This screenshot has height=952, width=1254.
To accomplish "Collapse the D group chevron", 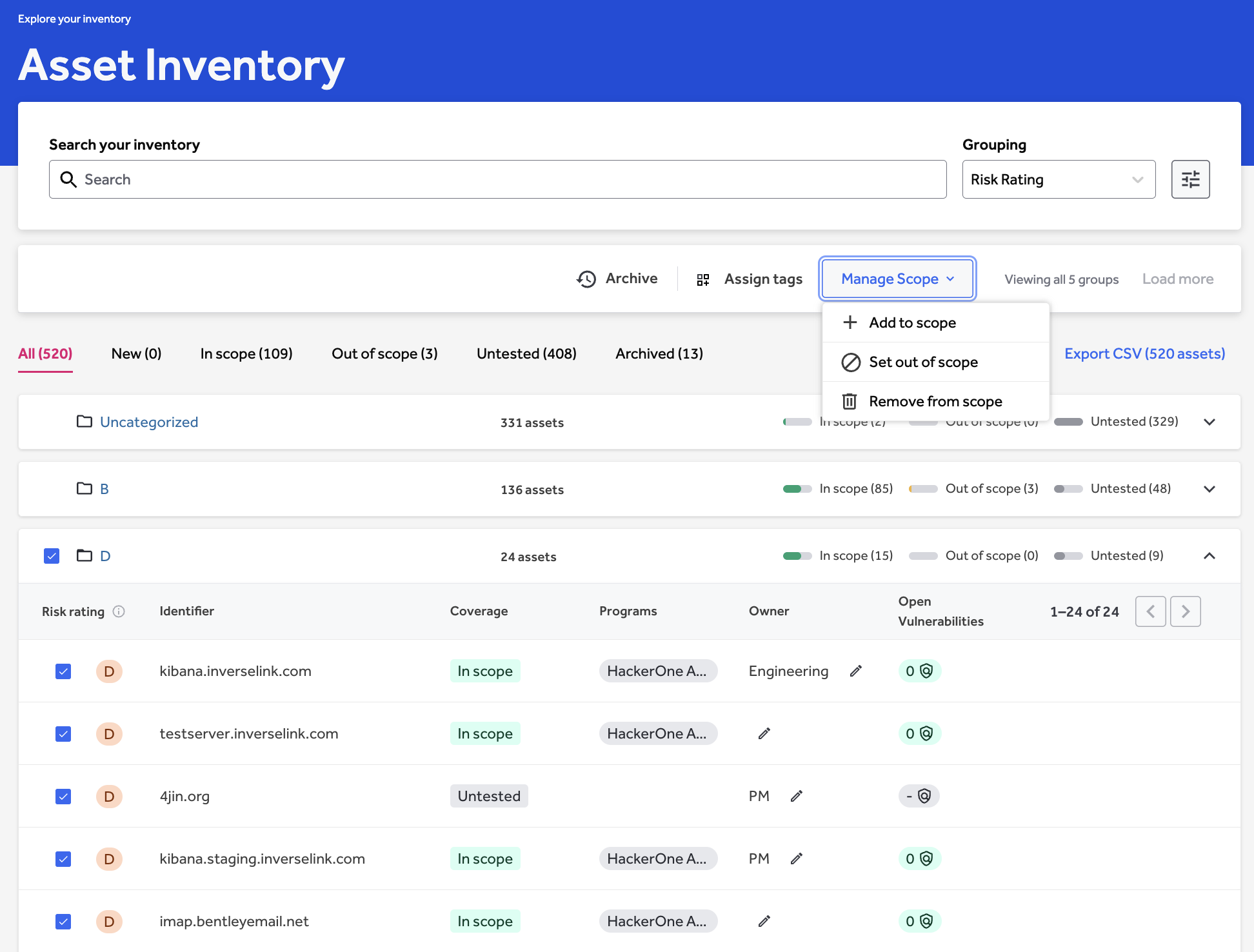I will tap(1209, 556).
